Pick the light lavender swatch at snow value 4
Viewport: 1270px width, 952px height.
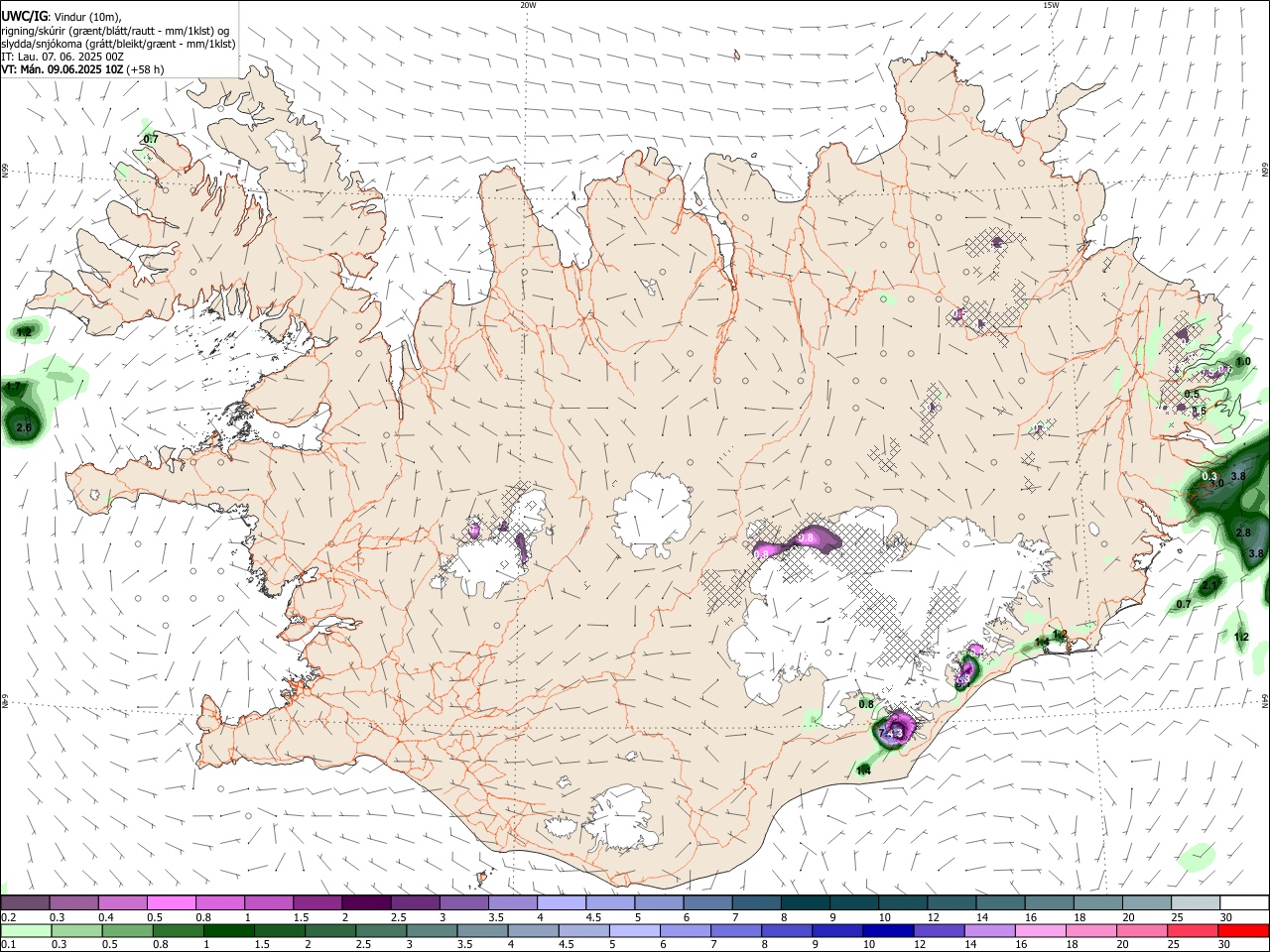coord(561,903)
